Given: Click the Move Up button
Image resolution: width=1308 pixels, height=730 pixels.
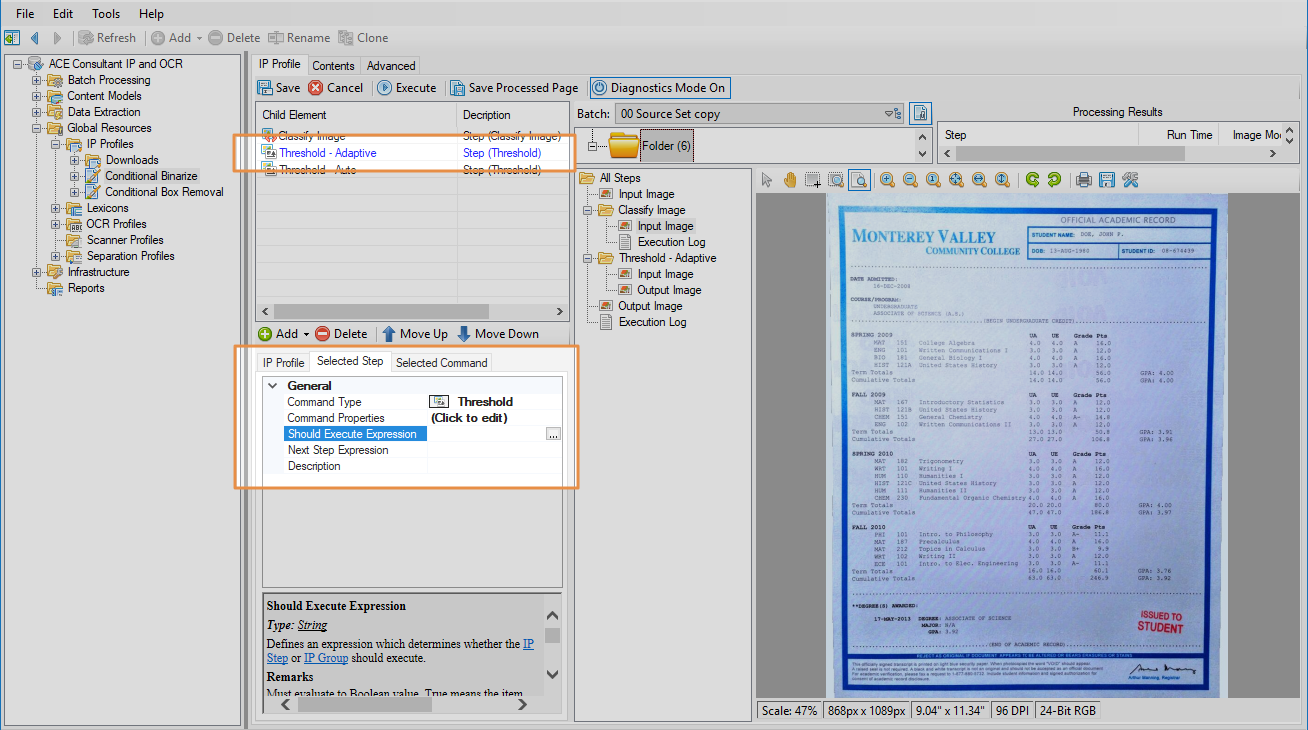Looking at the screenshot, I should click(x=415, y=334).
